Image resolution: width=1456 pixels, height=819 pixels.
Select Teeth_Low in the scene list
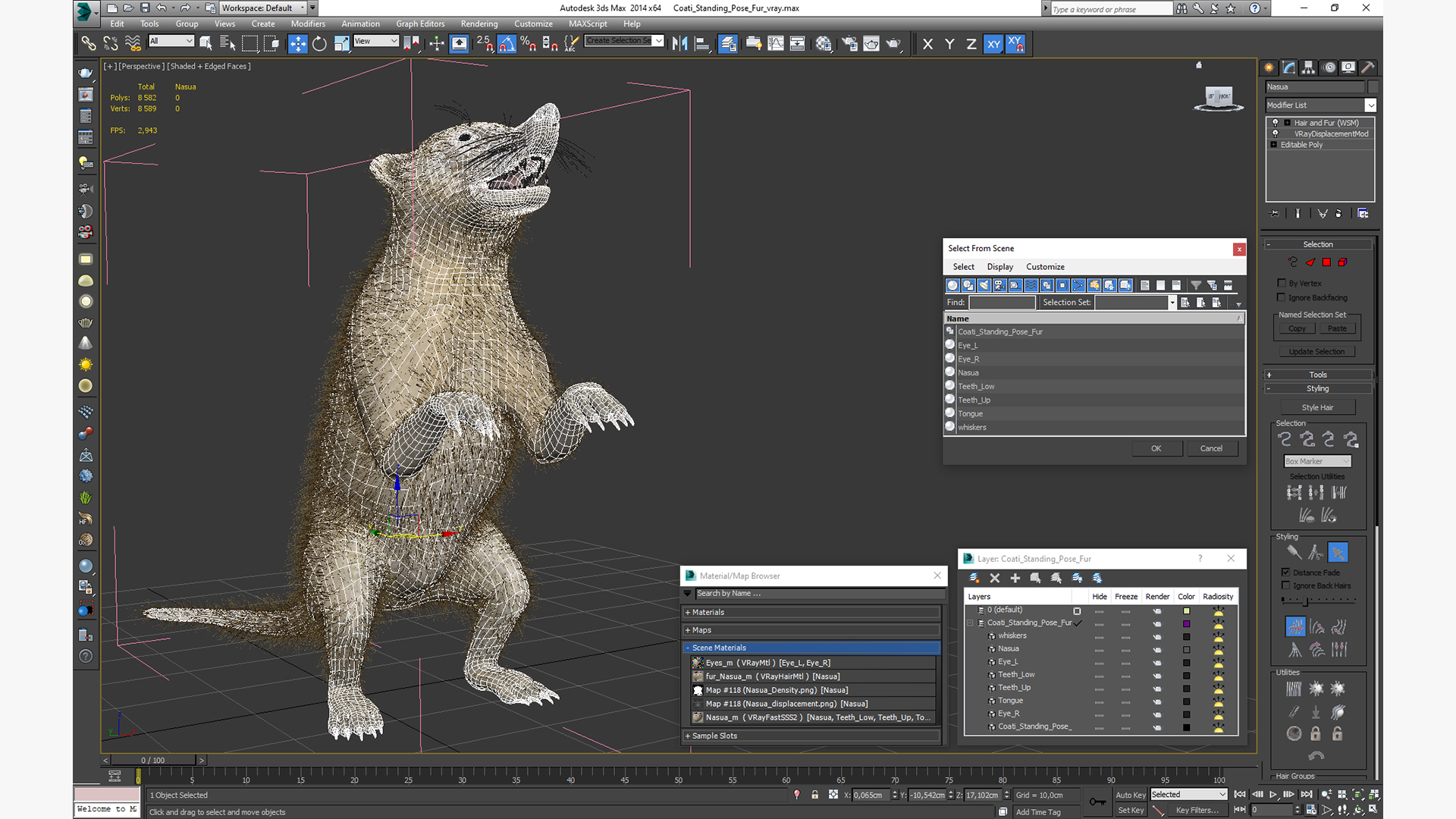point(975,386)
